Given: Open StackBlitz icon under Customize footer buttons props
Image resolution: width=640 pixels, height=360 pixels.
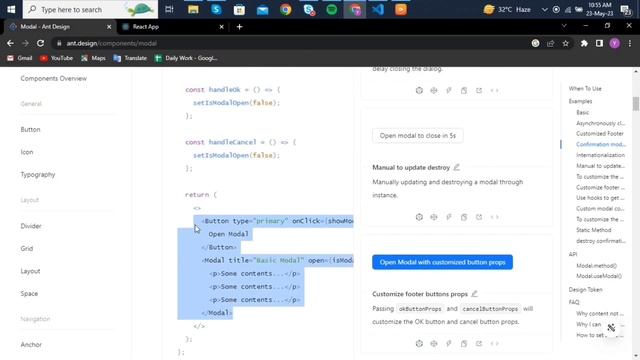Looking at the screenshot, I should 449,344.
